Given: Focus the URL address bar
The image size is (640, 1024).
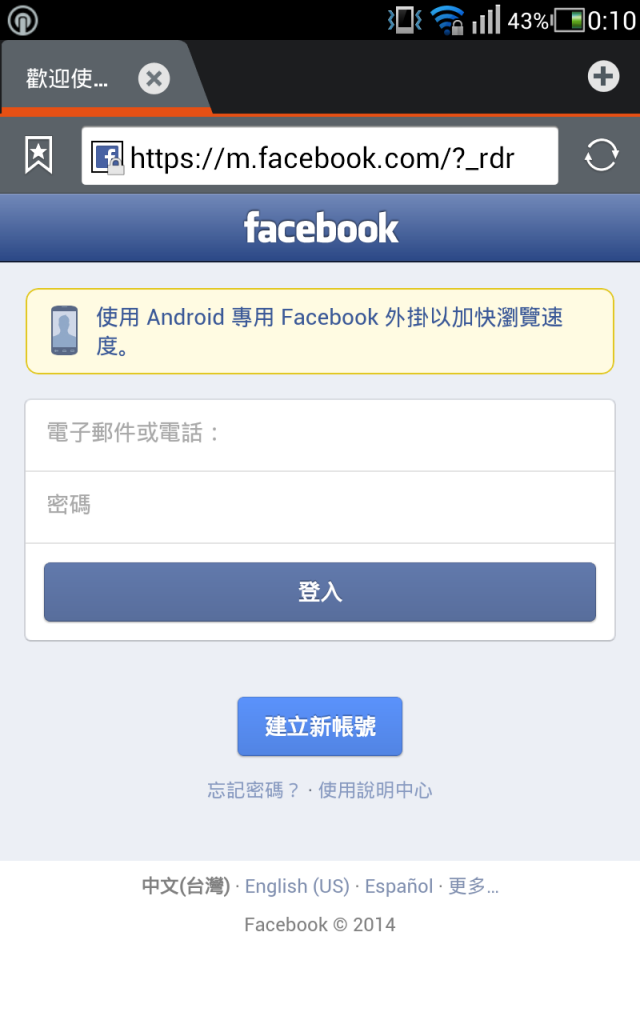Looking at the screenshot, I should pyautogui.click(x=319, y=156).
